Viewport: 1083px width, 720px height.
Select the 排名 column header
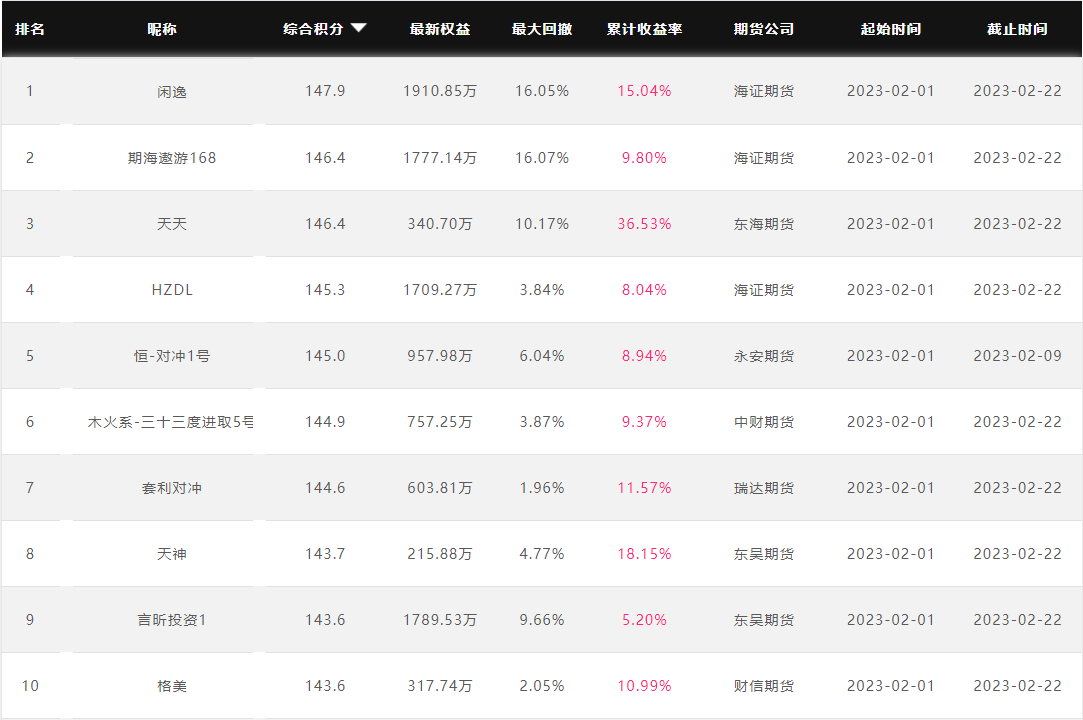coord(30,29)
